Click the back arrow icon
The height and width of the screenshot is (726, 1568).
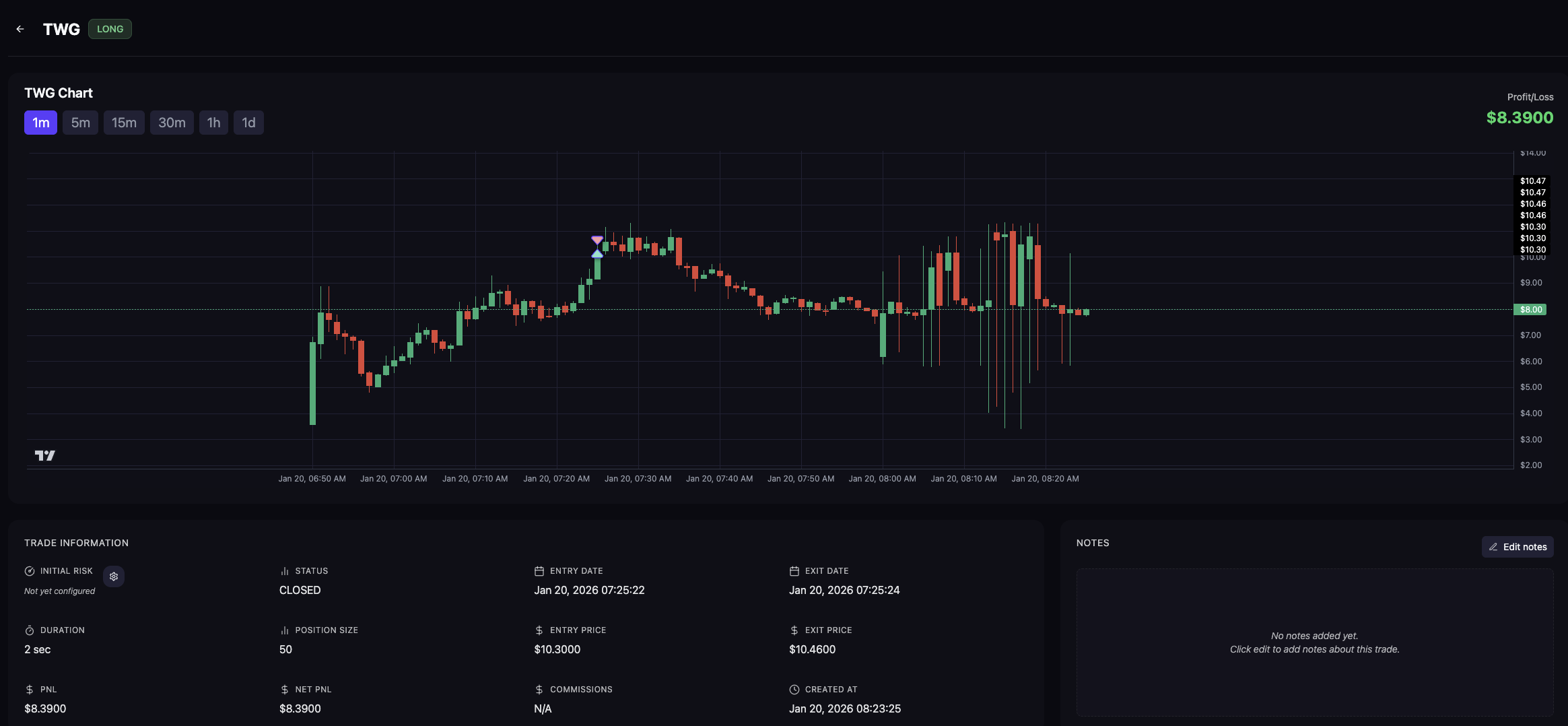pyautogui.click(x=20, y=29)
